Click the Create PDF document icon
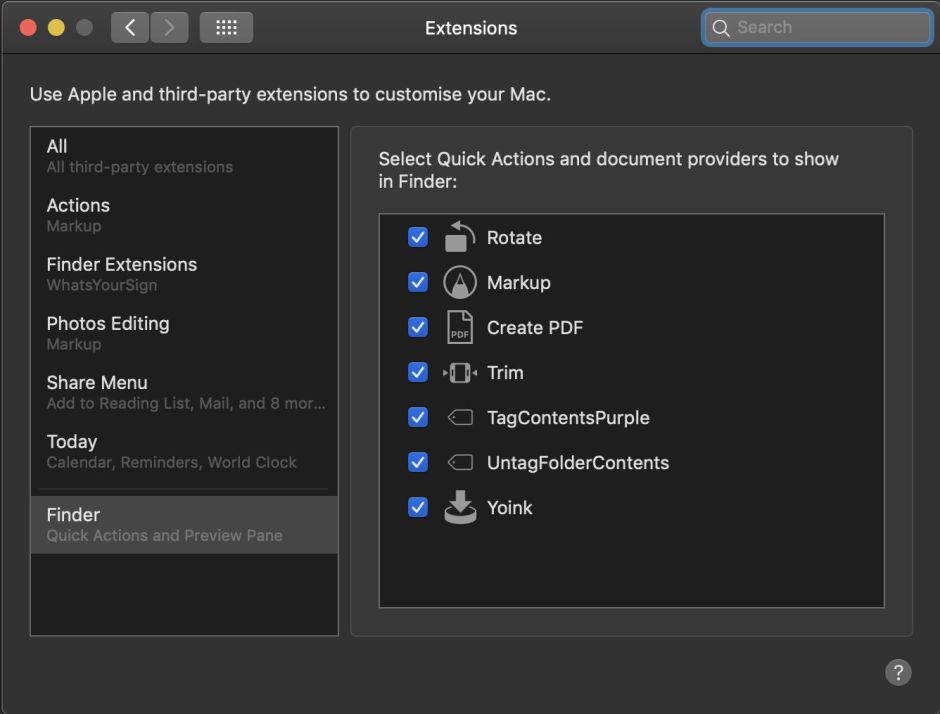 coord(459,327)
